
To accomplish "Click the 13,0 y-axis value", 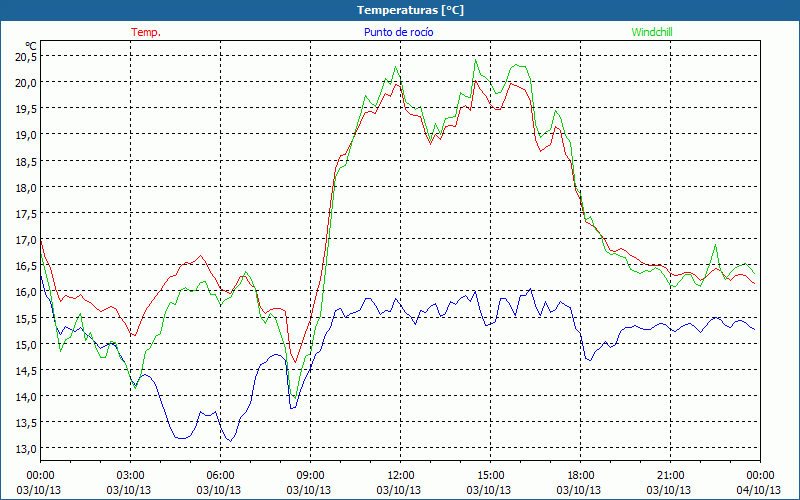I will tap(26, 449).
